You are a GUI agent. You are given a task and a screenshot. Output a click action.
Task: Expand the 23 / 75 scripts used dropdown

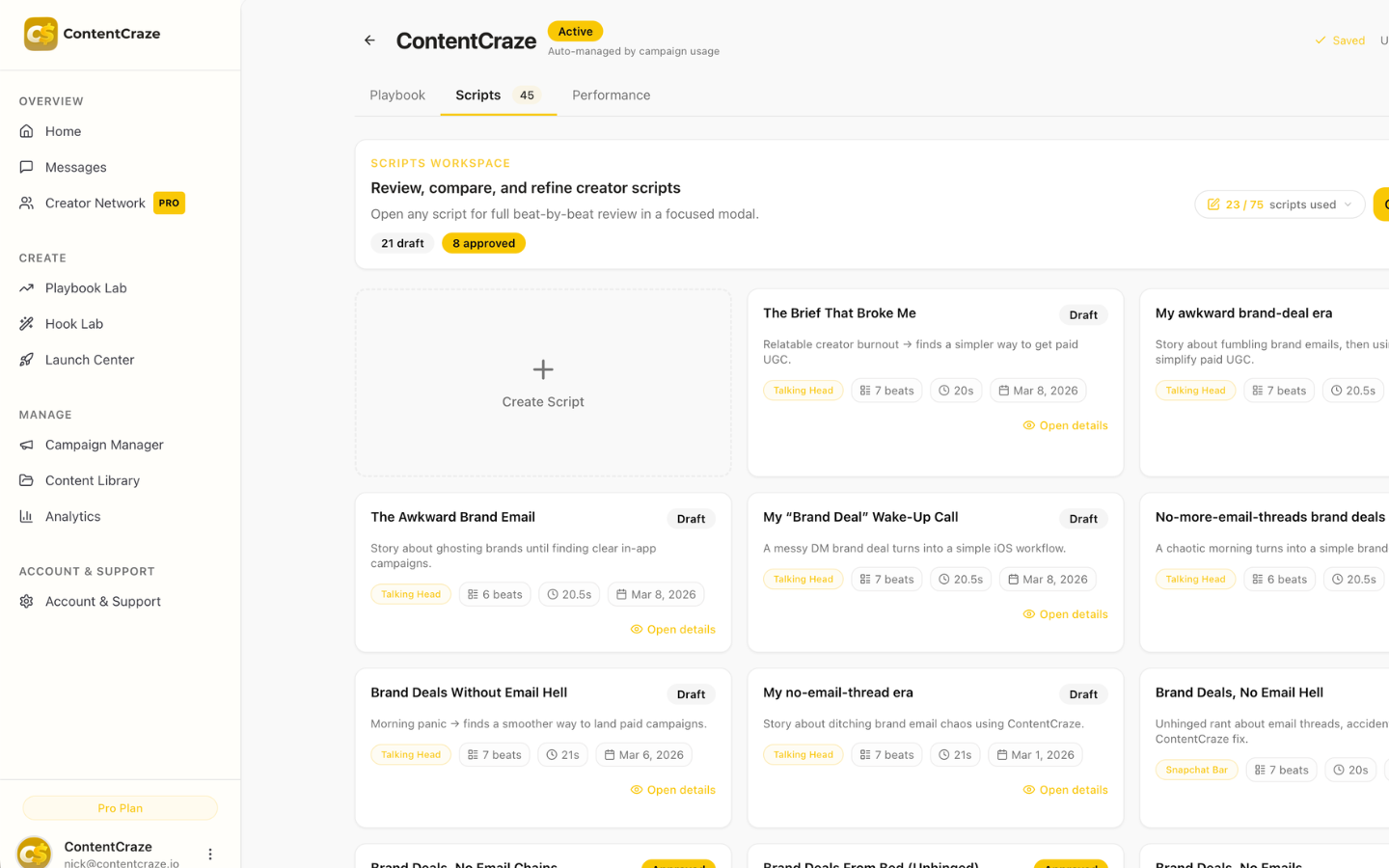pyautogui.click(x=1279, y=204)
